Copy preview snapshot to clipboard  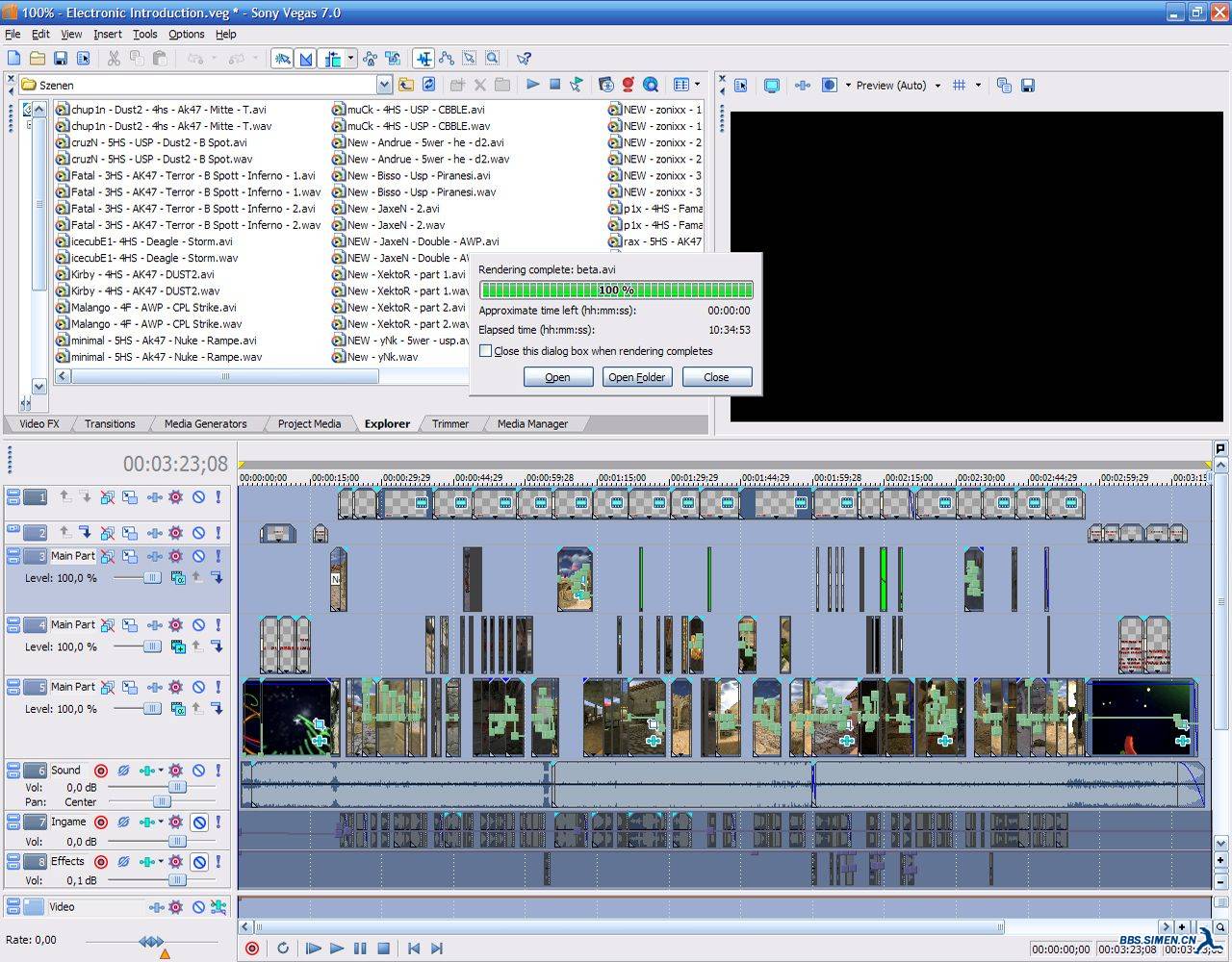pyautogui.click(x=1004, y=85)
